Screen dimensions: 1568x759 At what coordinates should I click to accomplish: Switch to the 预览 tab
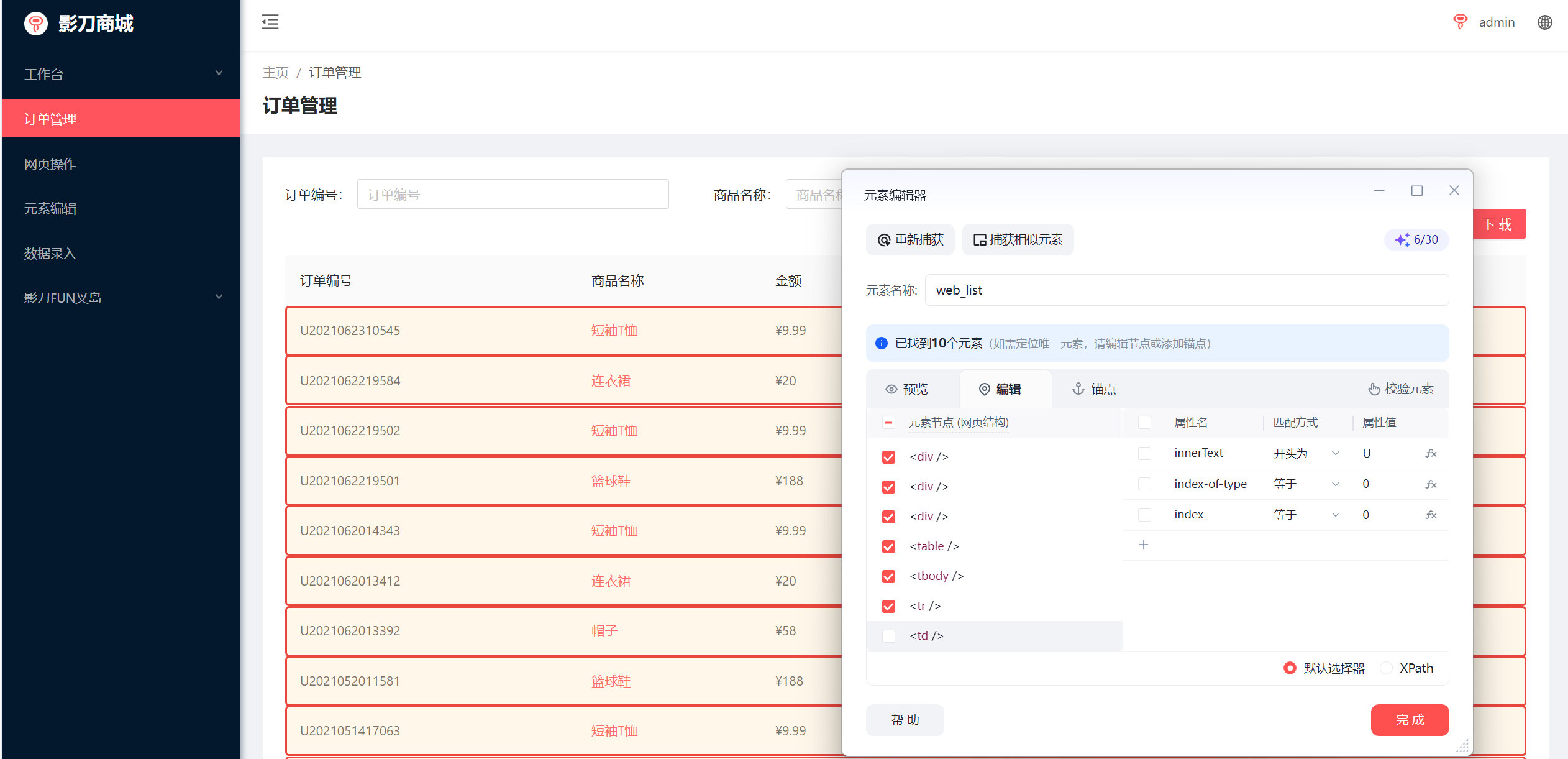[906, 389]
